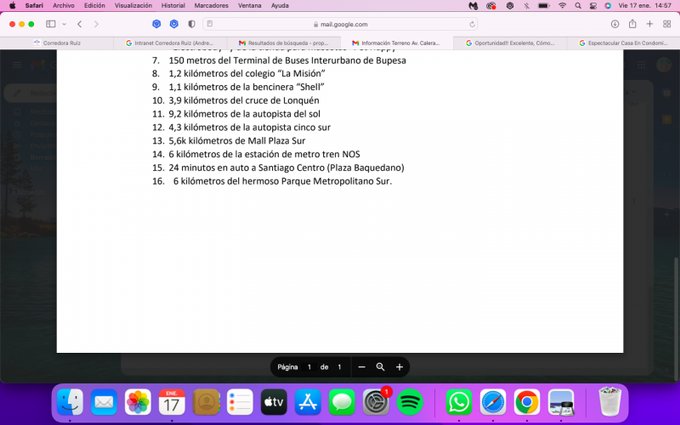Open Safari downloads list
This screenshot has width=680, height=425.
(615, 24)
